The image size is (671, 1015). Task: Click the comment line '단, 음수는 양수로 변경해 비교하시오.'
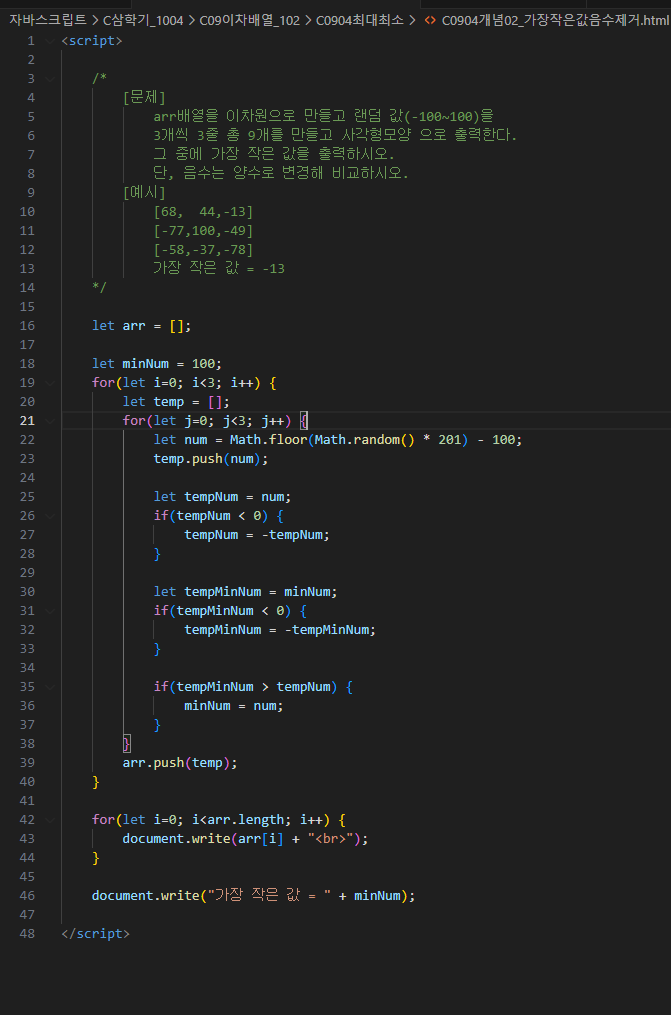point(281,173)
